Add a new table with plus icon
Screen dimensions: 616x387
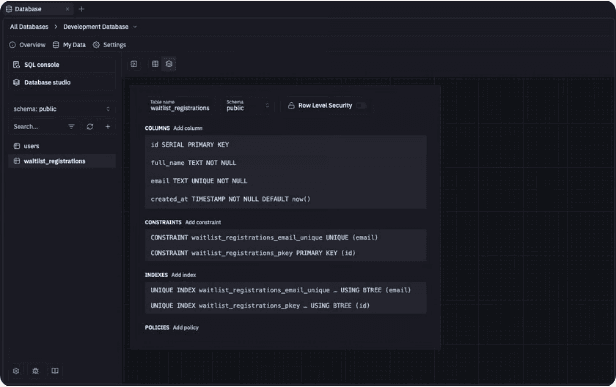point(108,127)
